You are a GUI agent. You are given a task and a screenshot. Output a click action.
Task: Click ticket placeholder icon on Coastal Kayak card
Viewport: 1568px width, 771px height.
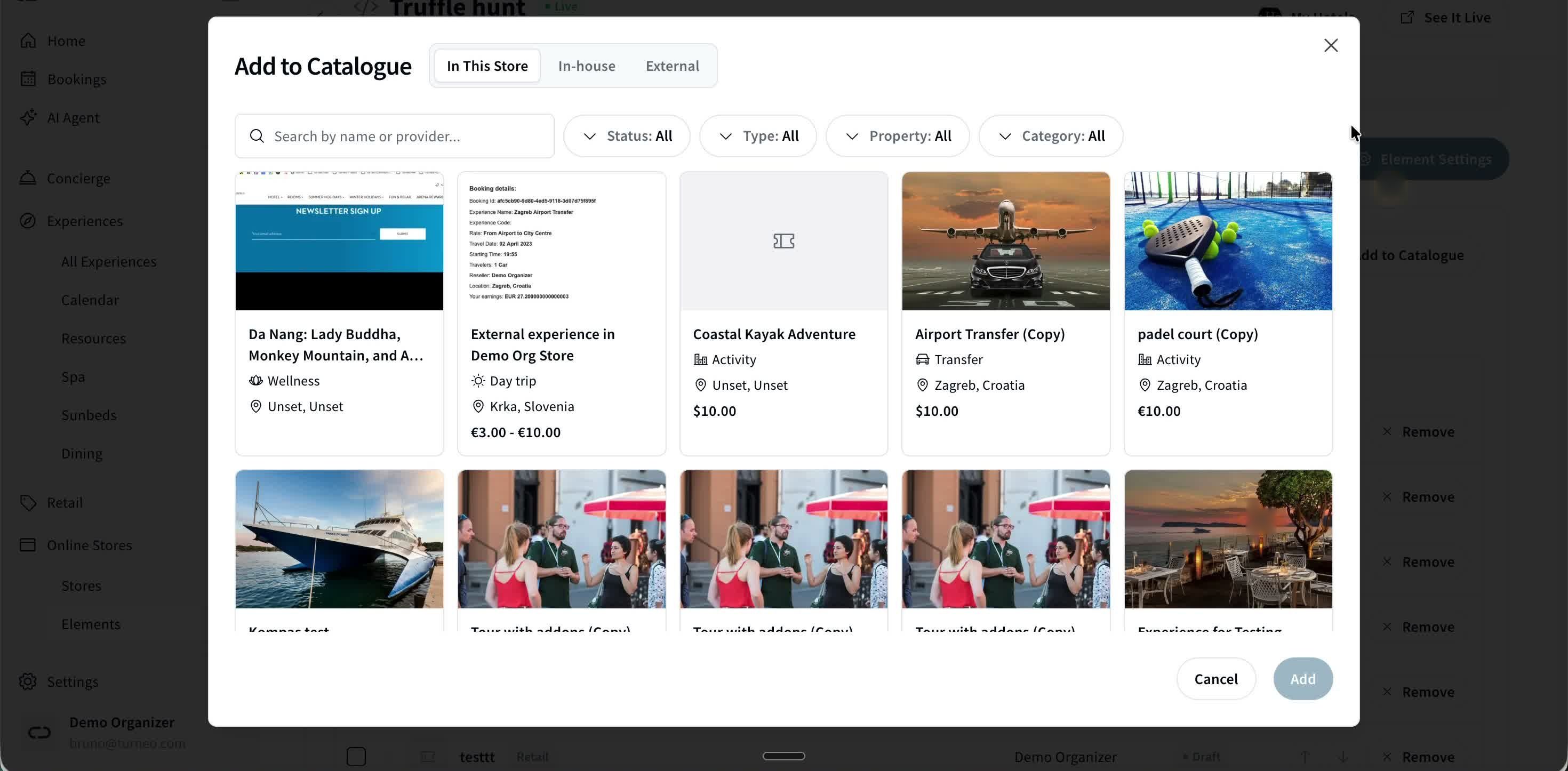[x=783, y=241]
